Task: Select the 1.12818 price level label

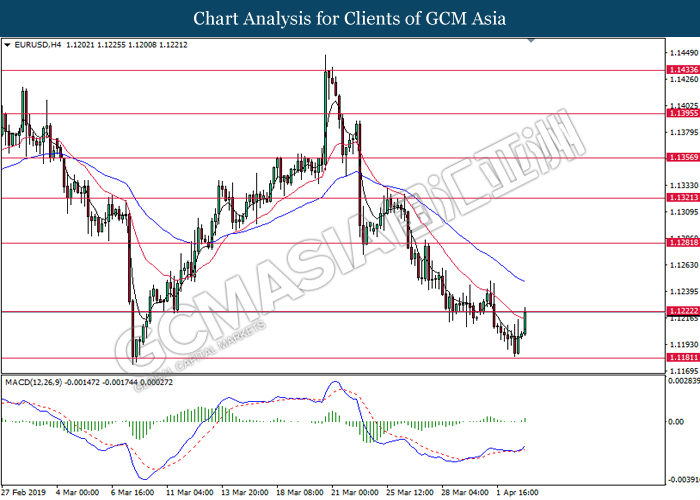Action: [683, 242]
